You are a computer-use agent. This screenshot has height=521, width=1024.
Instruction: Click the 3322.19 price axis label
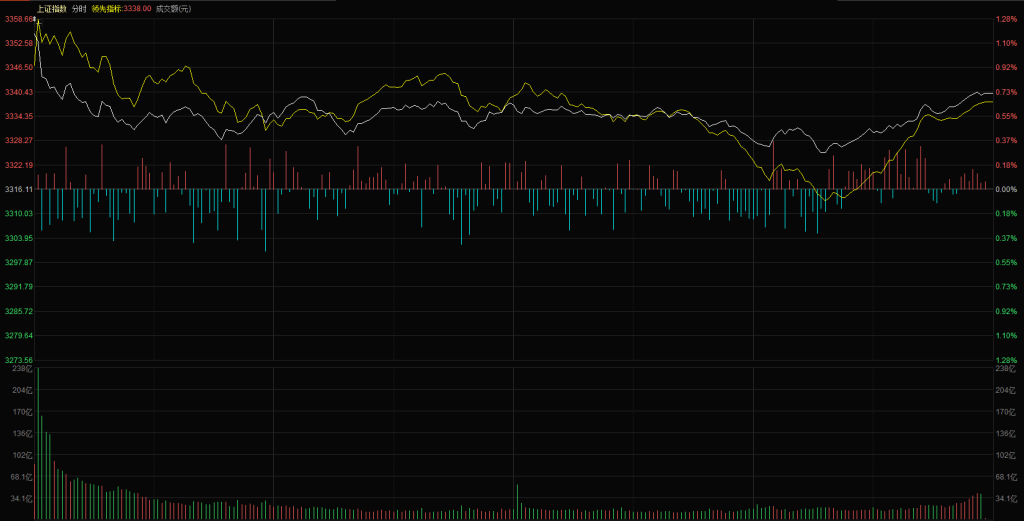tap(18, 165)
